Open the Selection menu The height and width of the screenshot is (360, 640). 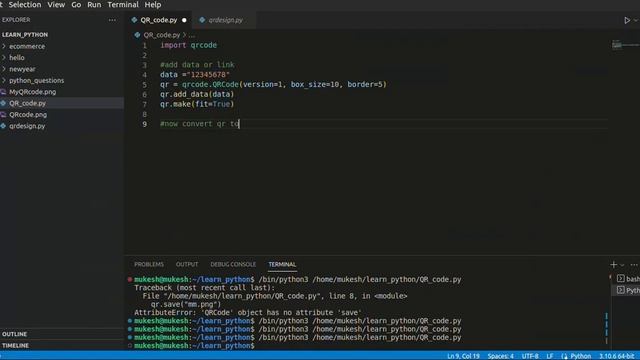[x=24, y=5]
